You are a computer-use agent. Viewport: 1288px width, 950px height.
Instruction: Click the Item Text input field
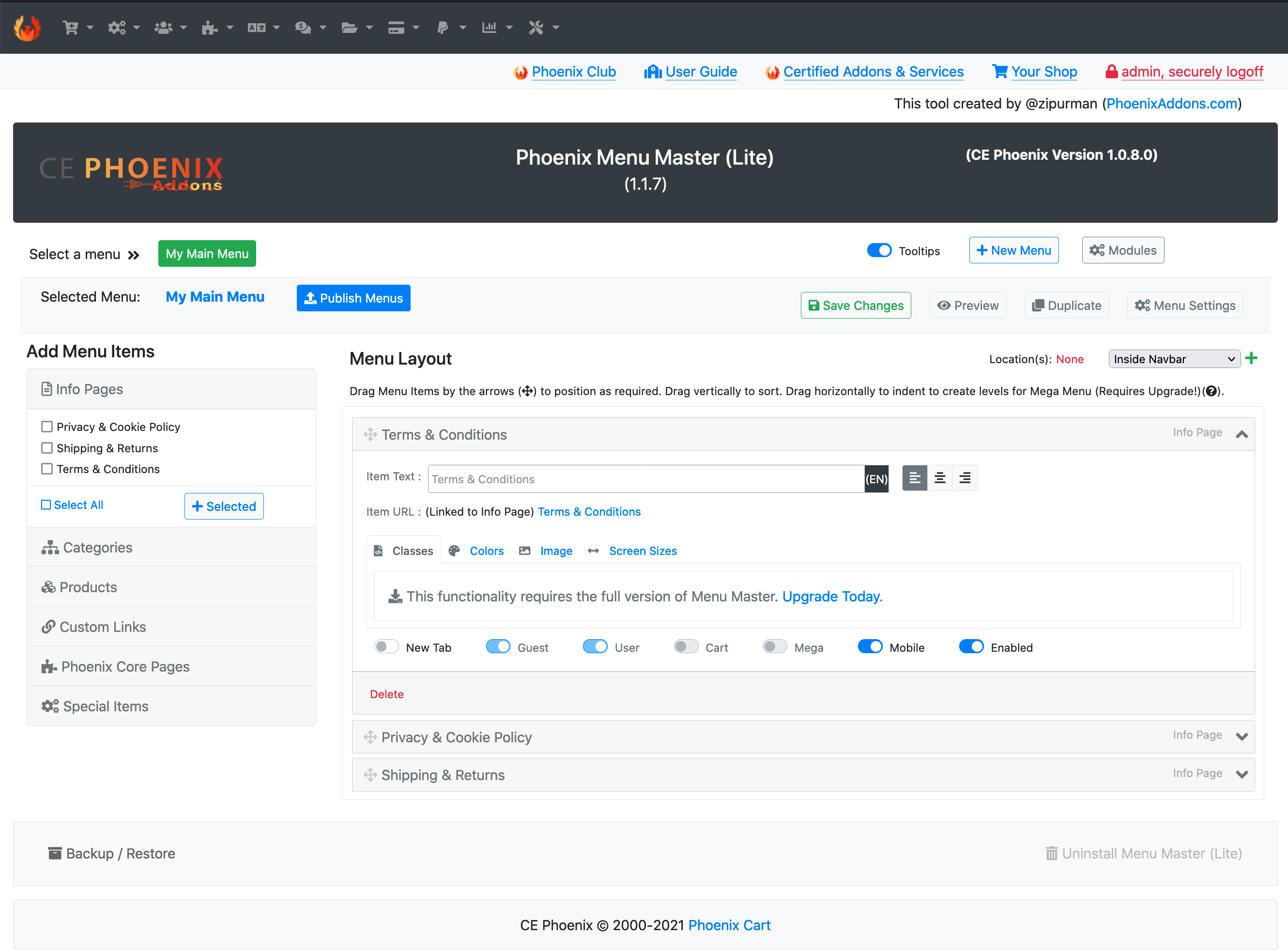646,478
